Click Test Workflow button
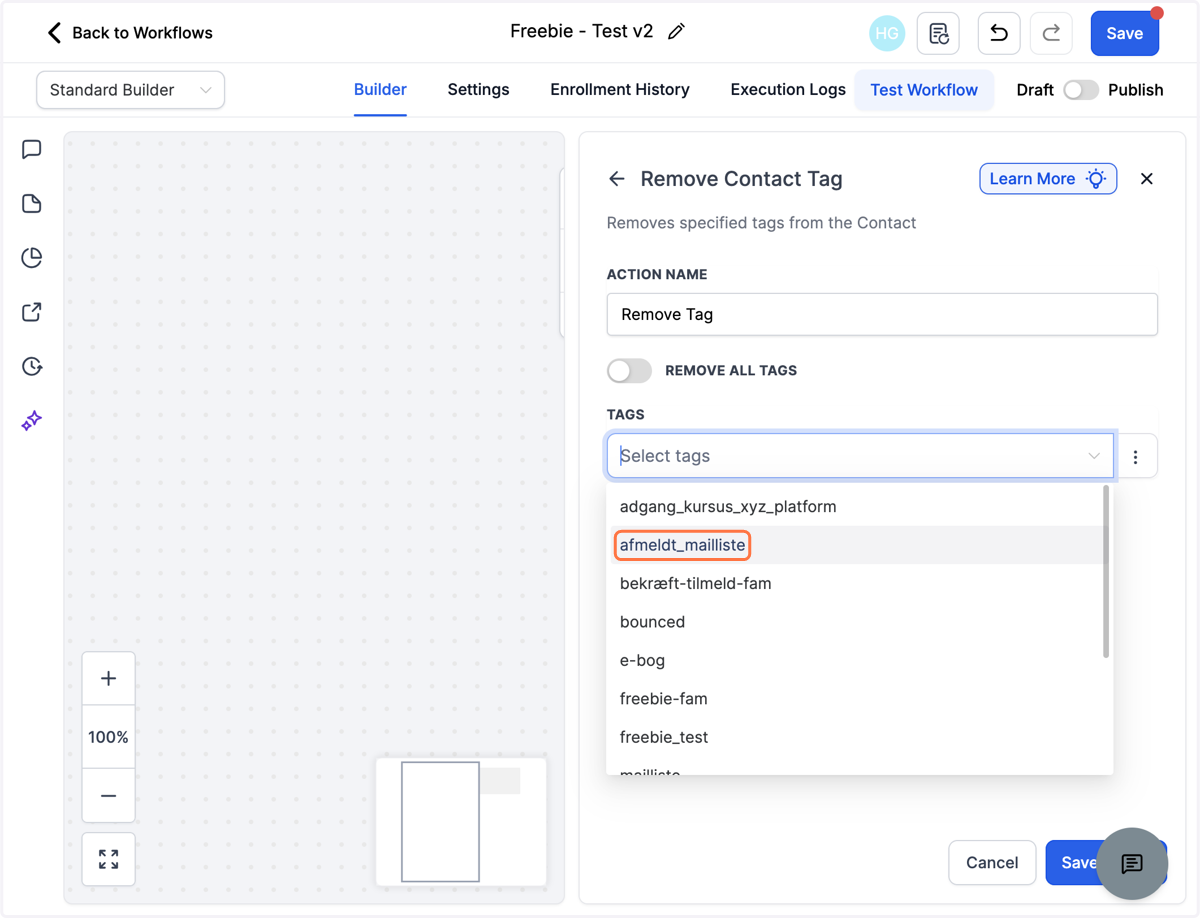This screenshot has height=918, width=1200. 924,90
